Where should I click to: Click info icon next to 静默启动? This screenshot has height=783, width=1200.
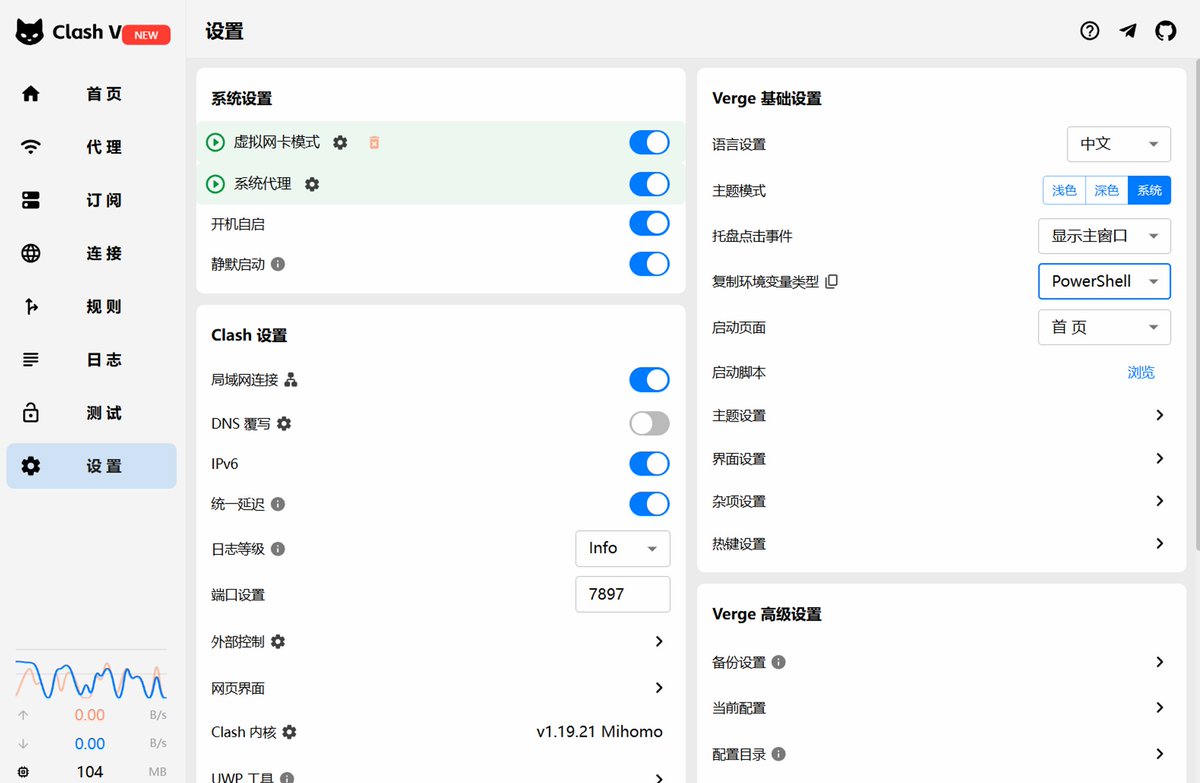point(278,264)
